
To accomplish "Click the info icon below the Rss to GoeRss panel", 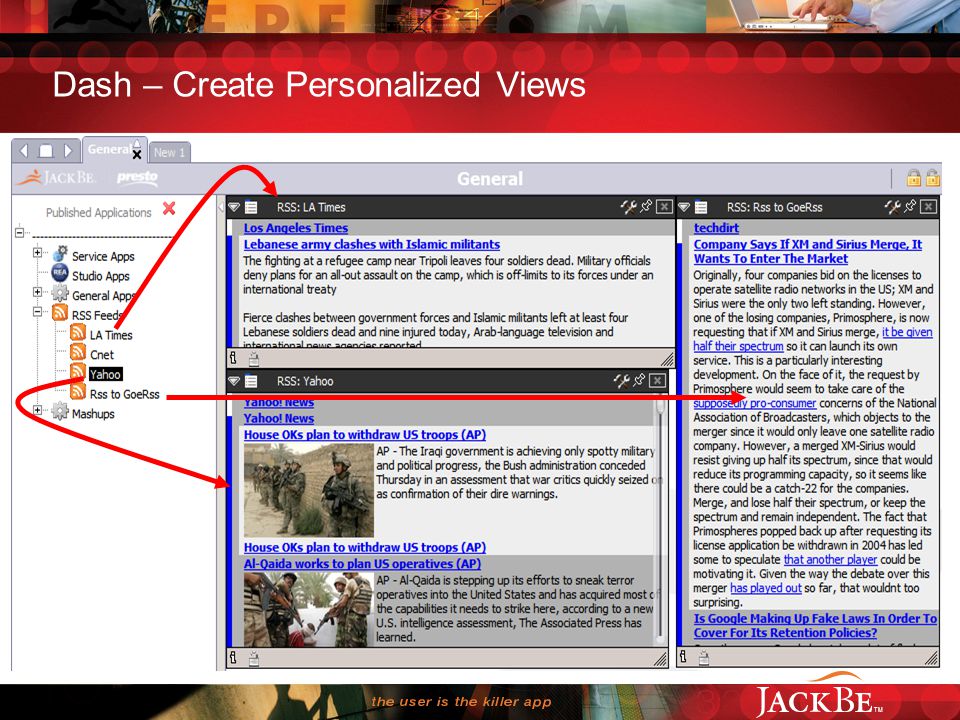I will pyautogui.click(x=683, y=658).
